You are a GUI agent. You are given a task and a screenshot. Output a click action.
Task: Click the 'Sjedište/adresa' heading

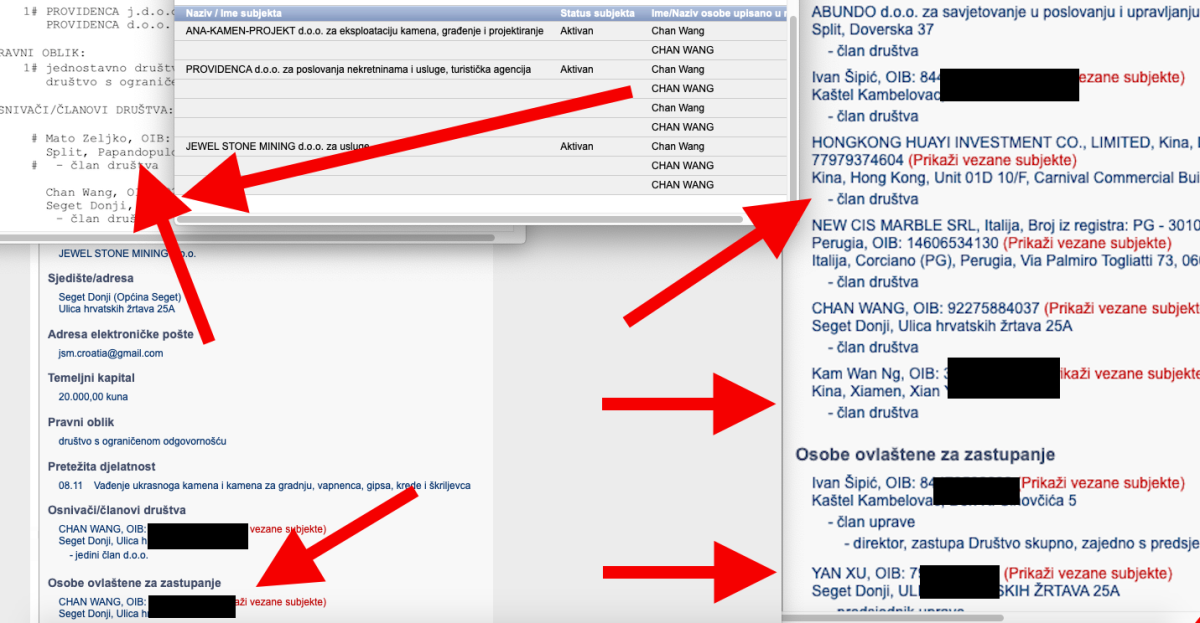[91, 278]
